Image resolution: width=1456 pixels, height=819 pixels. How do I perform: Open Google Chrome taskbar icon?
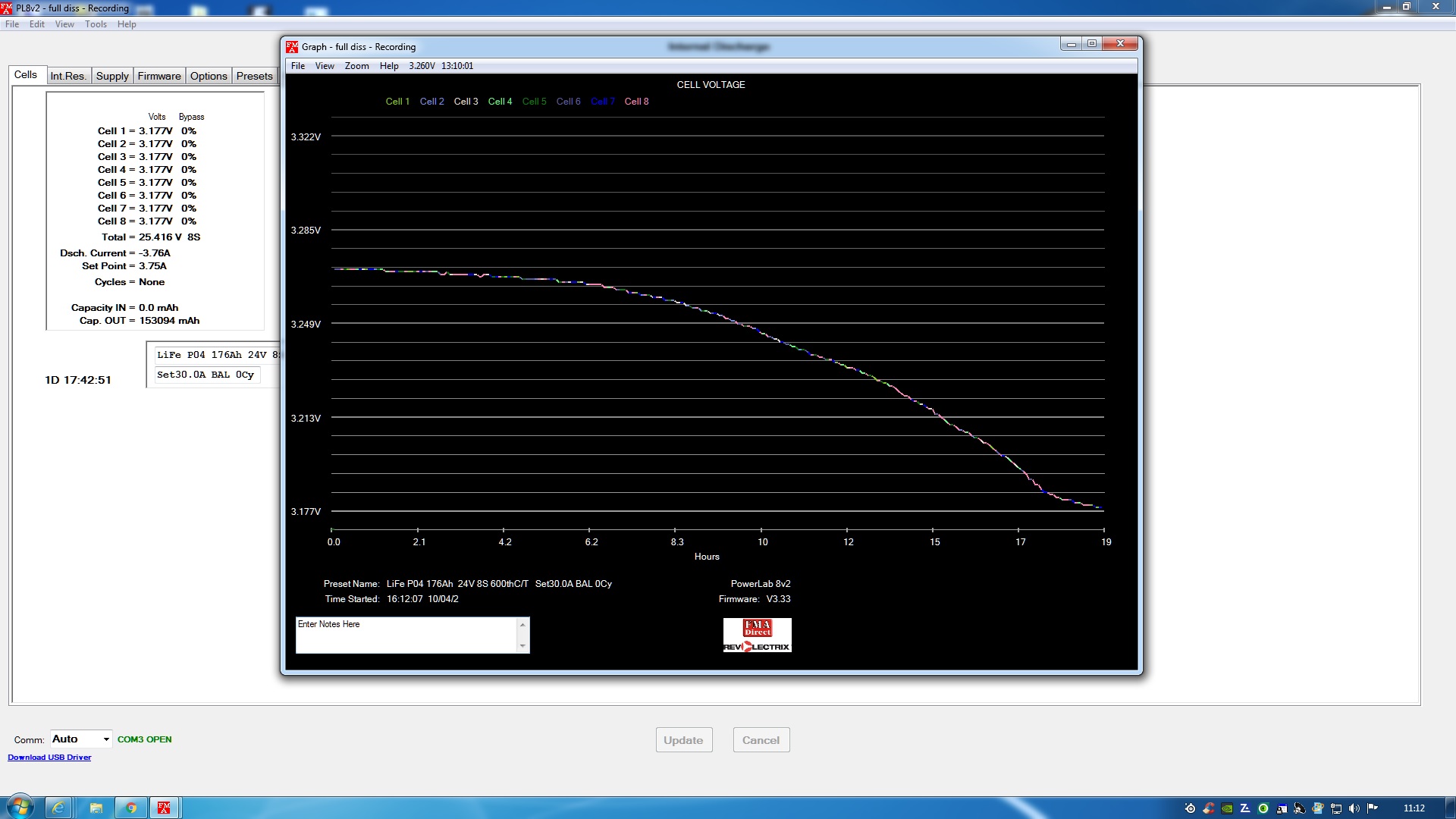(x=131, y=808)
